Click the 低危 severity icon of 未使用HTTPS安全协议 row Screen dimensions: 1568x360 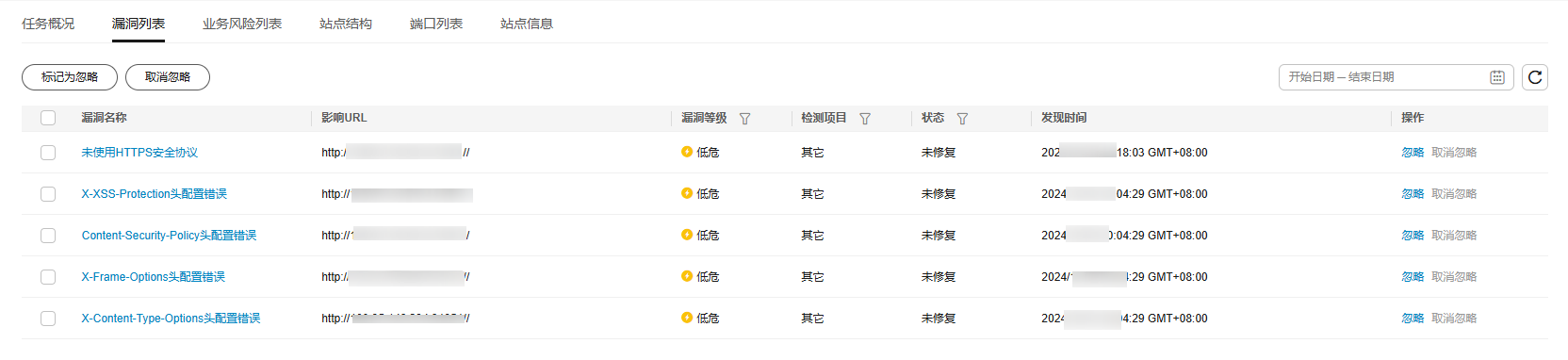687,152
